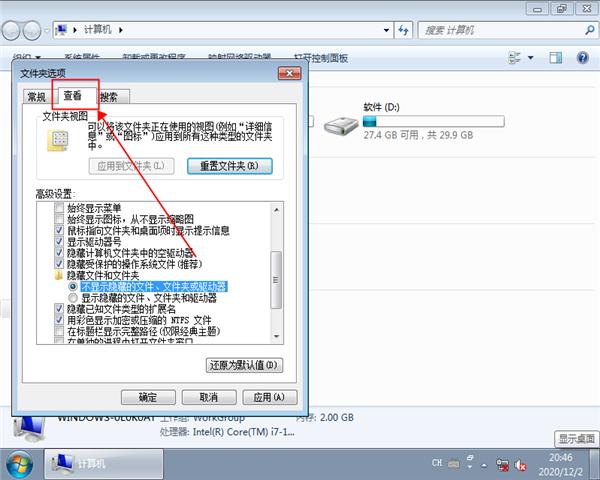The width and height of the screenshot is (600, 480).
Task: Confirm with the 确定 button
Action: pyautogui.click(x=148, y=397)
